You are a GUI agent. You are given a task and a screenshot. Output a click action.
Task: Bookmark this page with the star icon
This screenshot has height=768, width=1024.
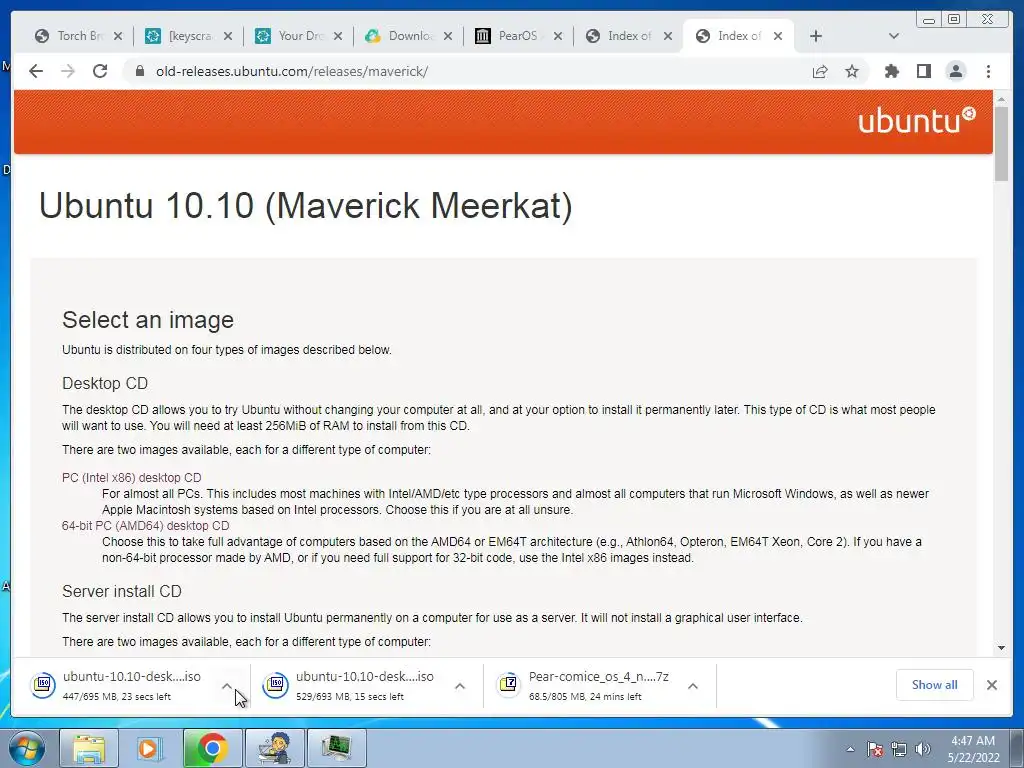[x=852, y=71]
